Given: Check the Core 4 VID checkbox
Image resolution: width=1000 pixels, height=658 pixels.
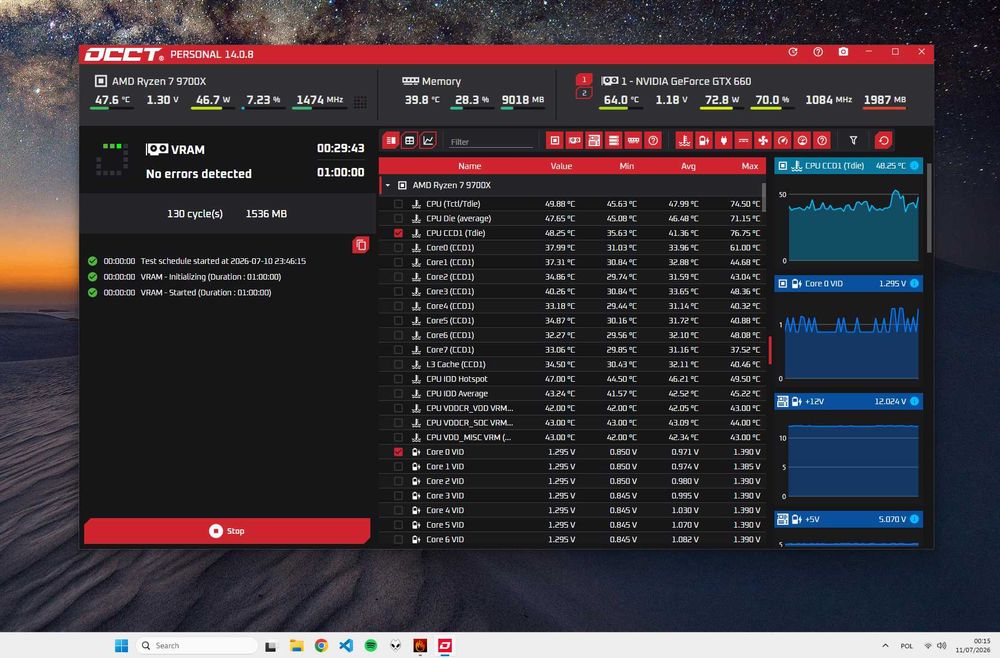Looking at the screenshot, I should [x=398, y=511].
